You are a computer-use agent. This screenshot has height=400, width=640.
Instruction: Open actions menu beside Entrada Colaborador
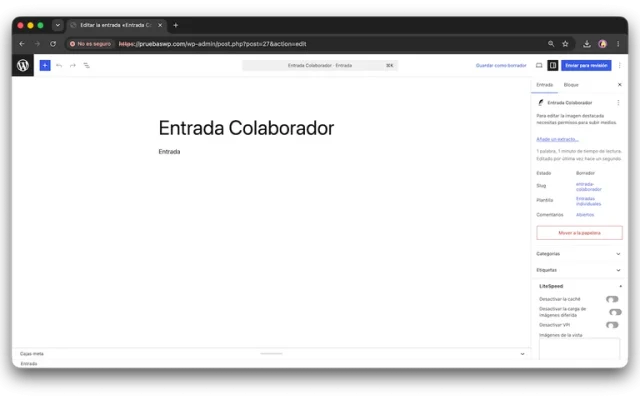click(x=618, y=103)
